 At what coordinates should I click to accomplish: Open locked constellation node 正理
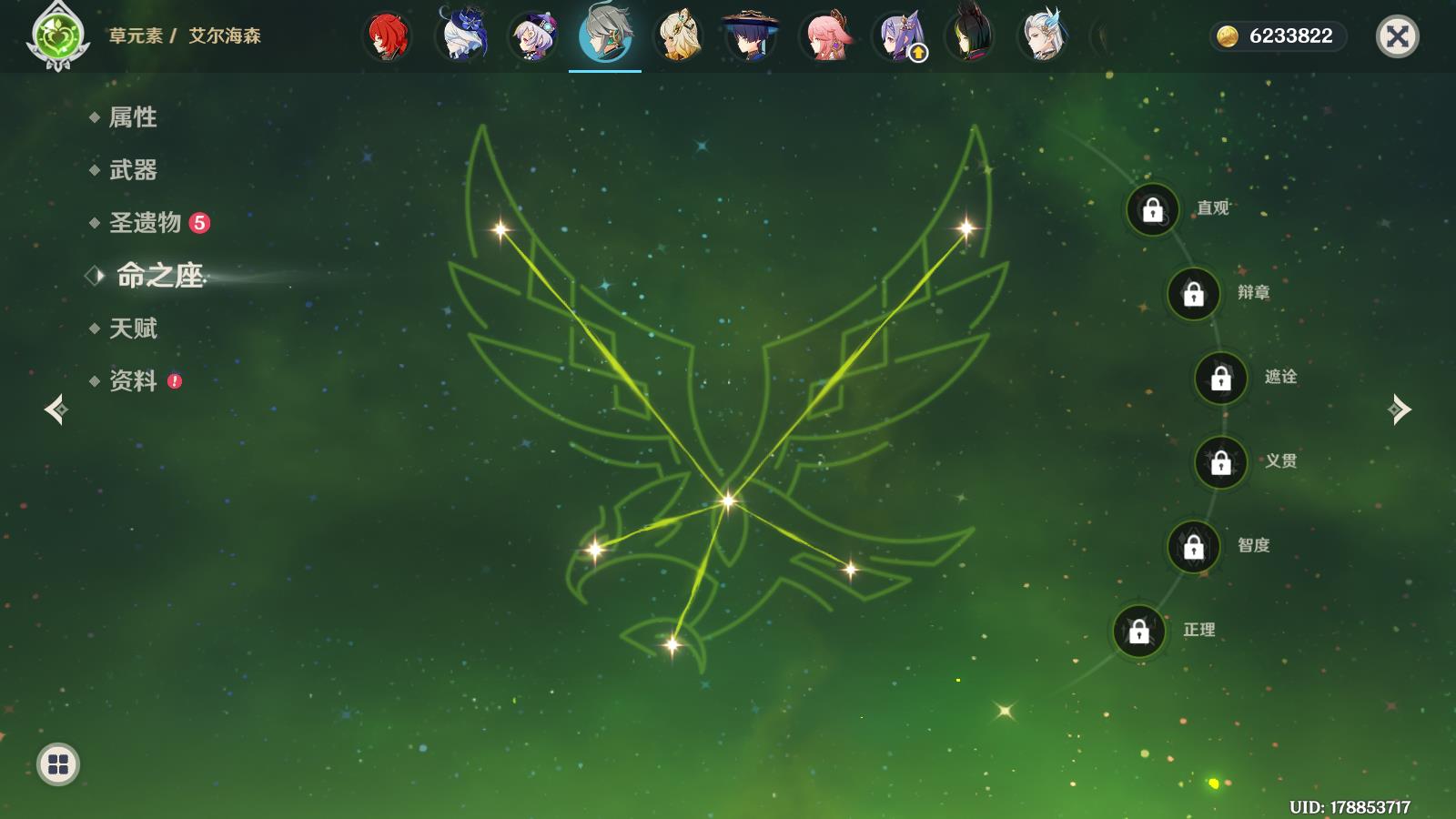tap(1139, 631)
